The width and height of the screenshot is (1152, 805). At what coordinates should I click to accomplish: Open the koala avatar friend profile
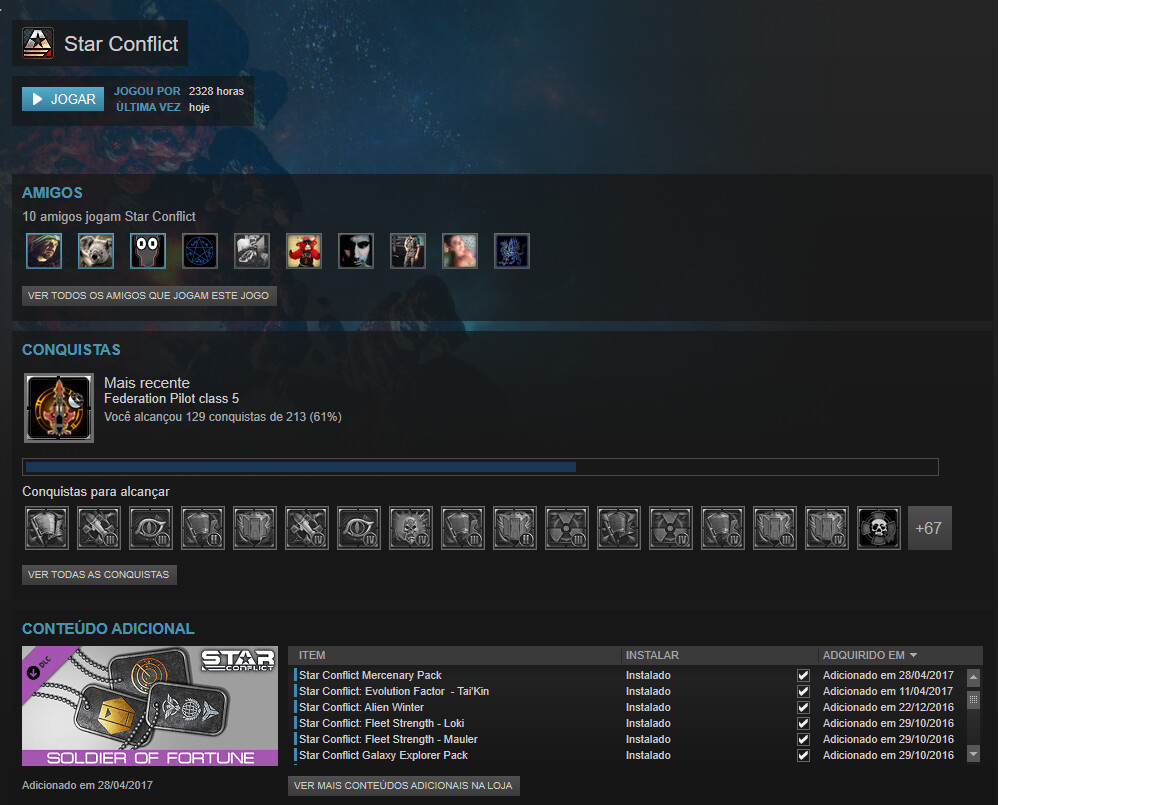96,251
